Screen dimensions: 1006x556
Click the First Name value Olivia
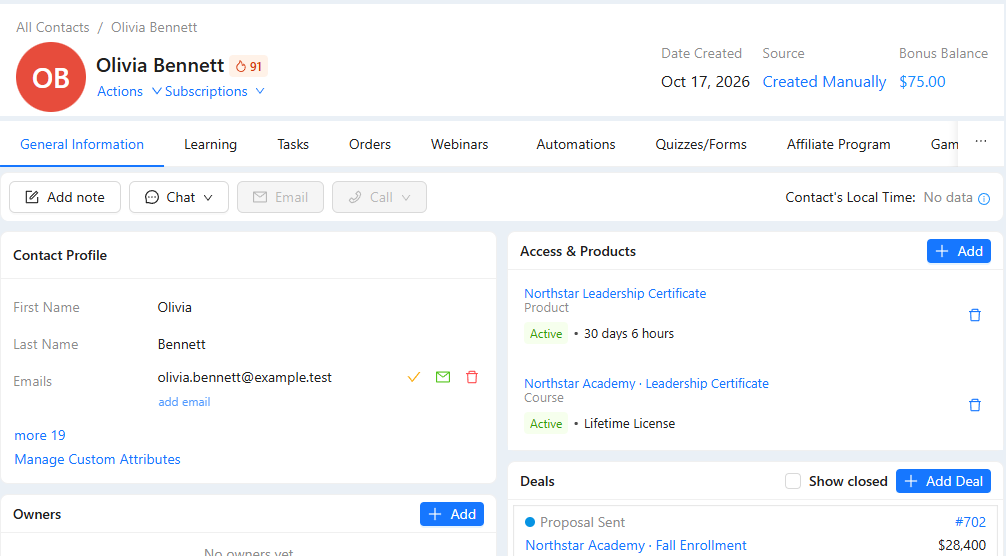pos(175,307)
